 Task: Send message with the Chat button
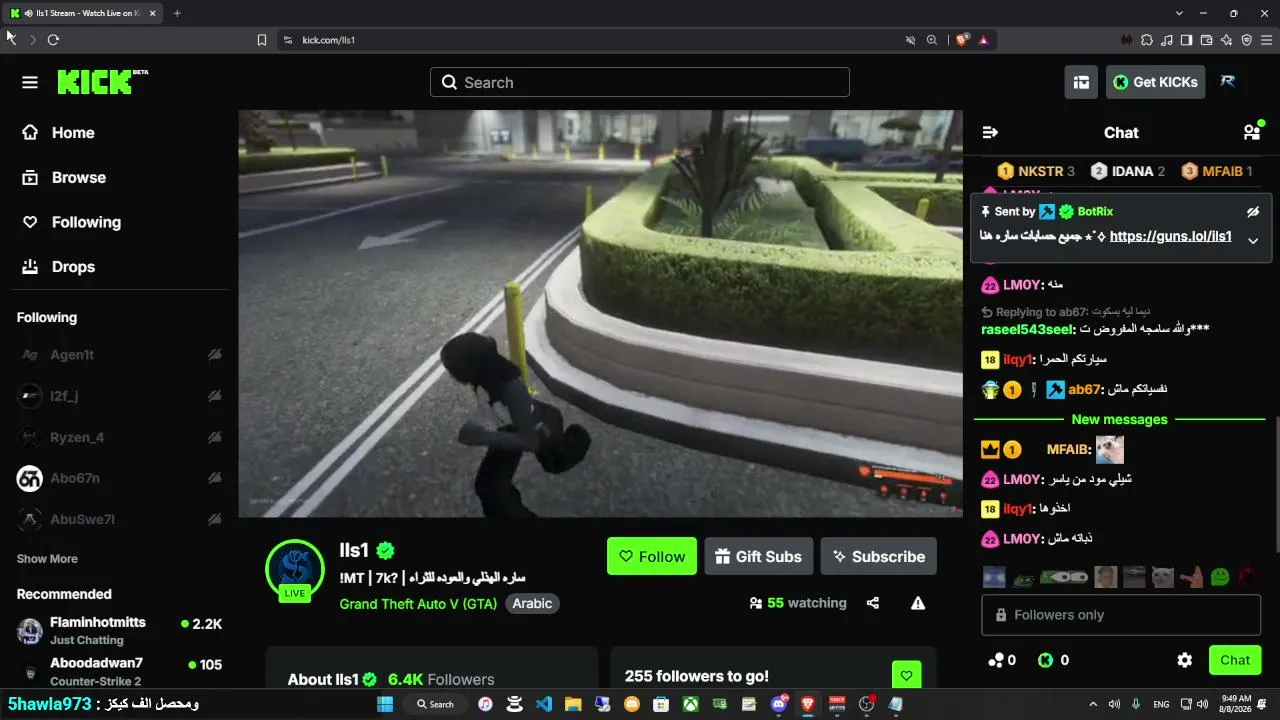(x=1235, y=660)
